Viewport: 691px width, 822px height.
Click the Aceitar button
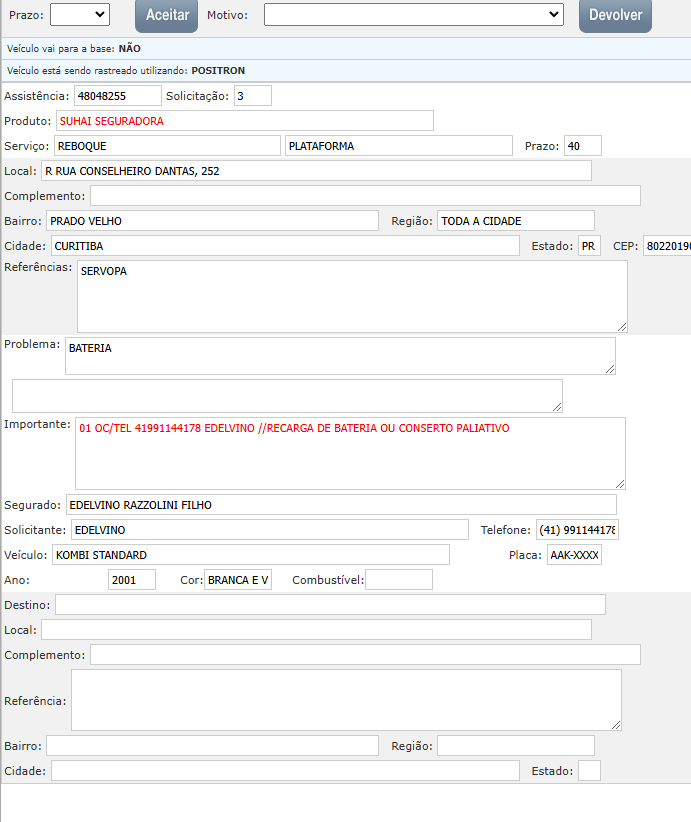[167, 15]
